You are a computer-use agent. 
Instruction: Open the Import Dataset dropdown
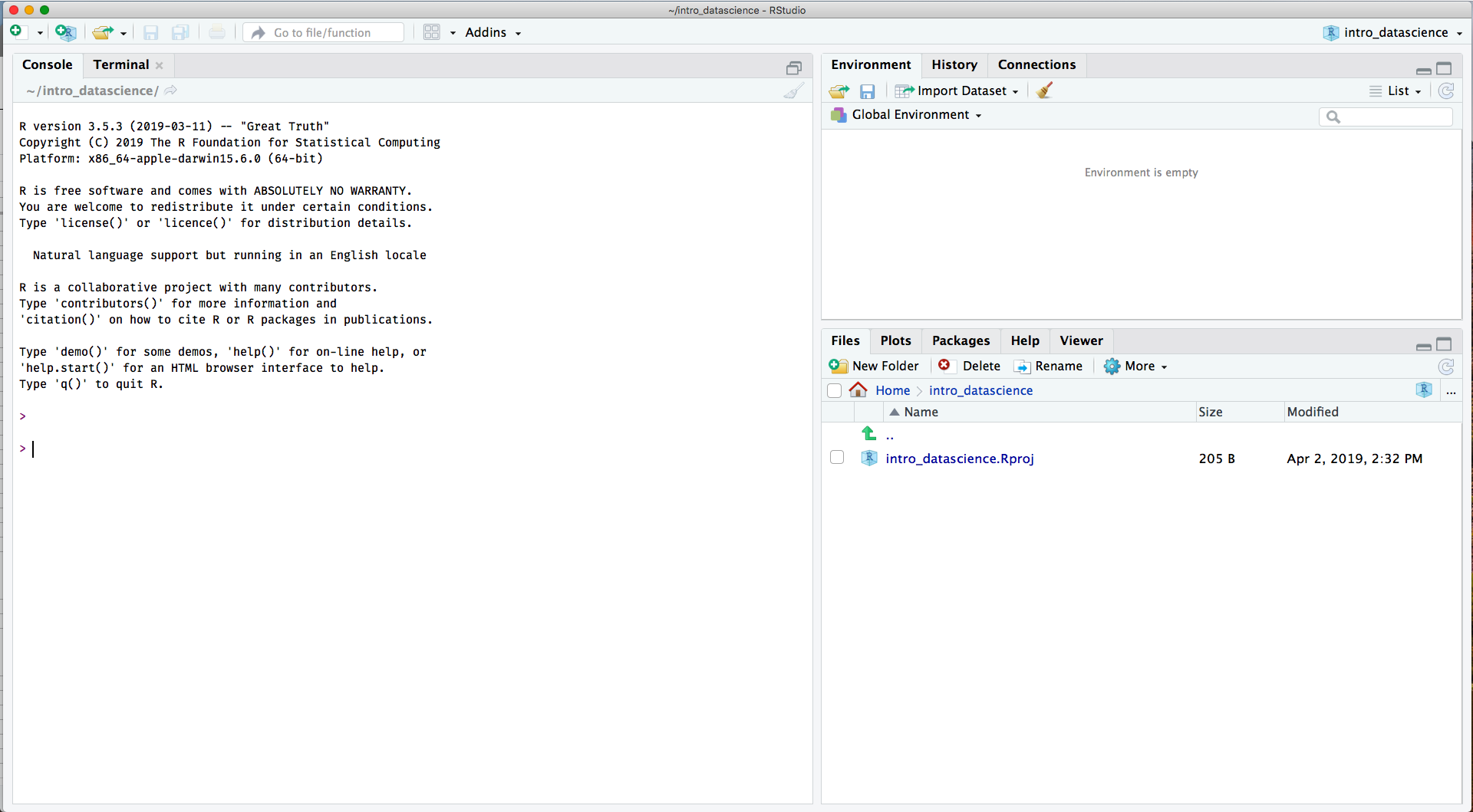(x=957, y=90)
